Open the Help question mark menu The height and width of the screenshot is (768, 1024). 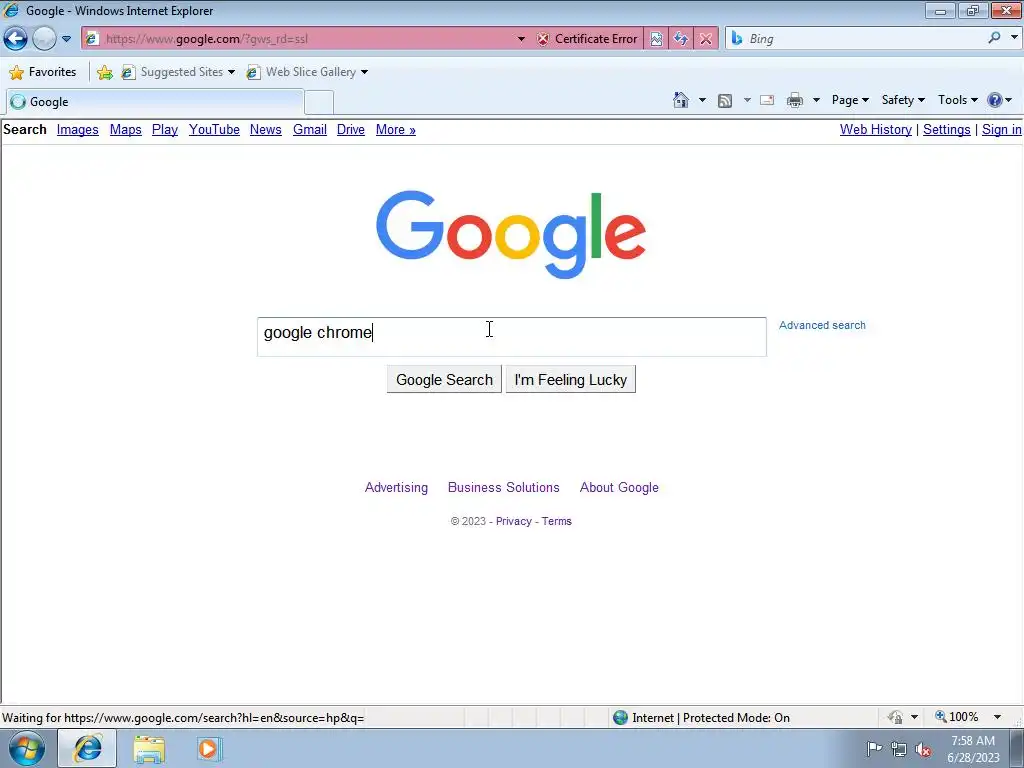tap(1000, 100)
